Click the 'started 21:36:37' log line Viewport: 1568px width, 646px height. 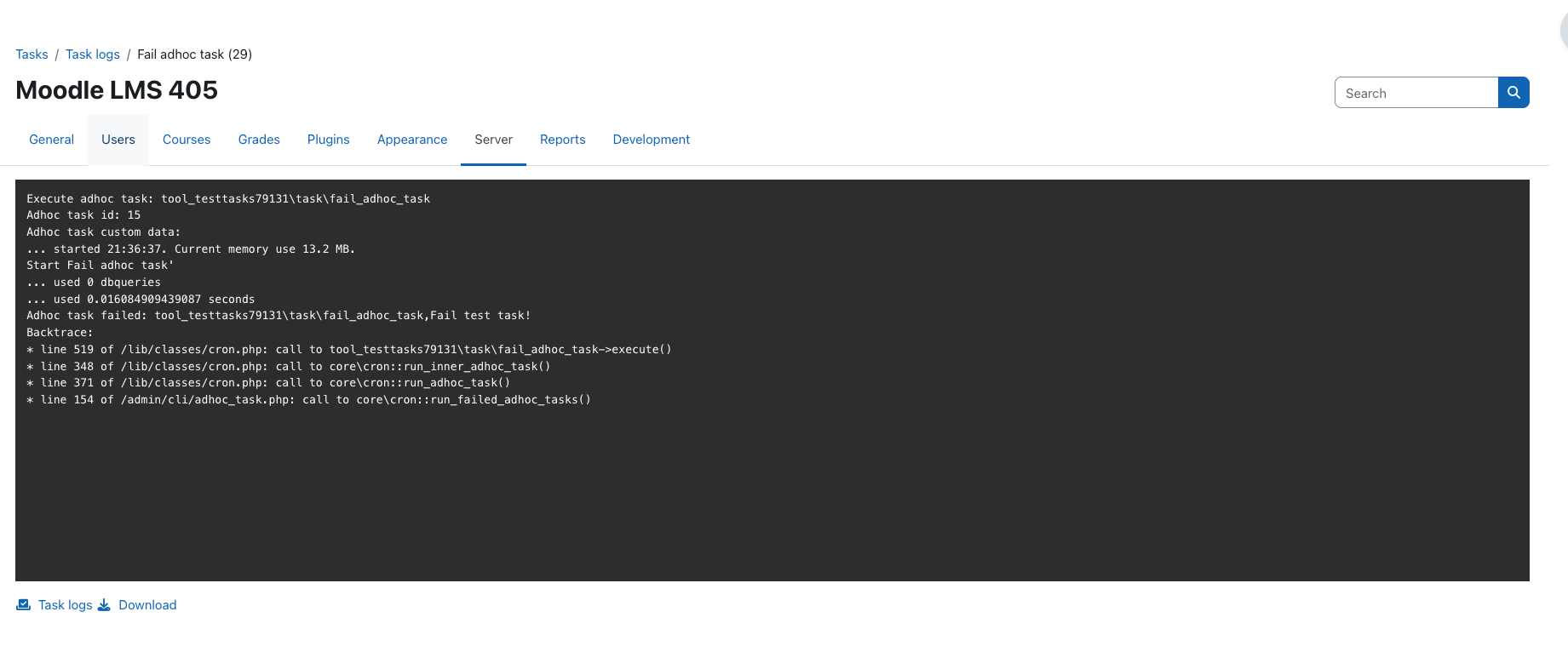pos(191,249)
